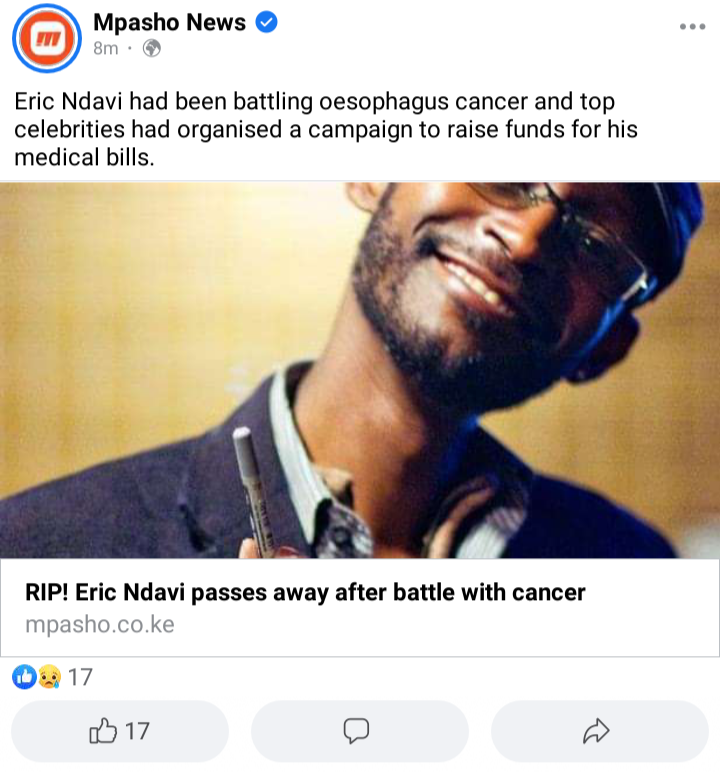Viewport: 720px width, 772px height.
Task: Click the link preview card footer area
Action: click(x=360, y=608)
